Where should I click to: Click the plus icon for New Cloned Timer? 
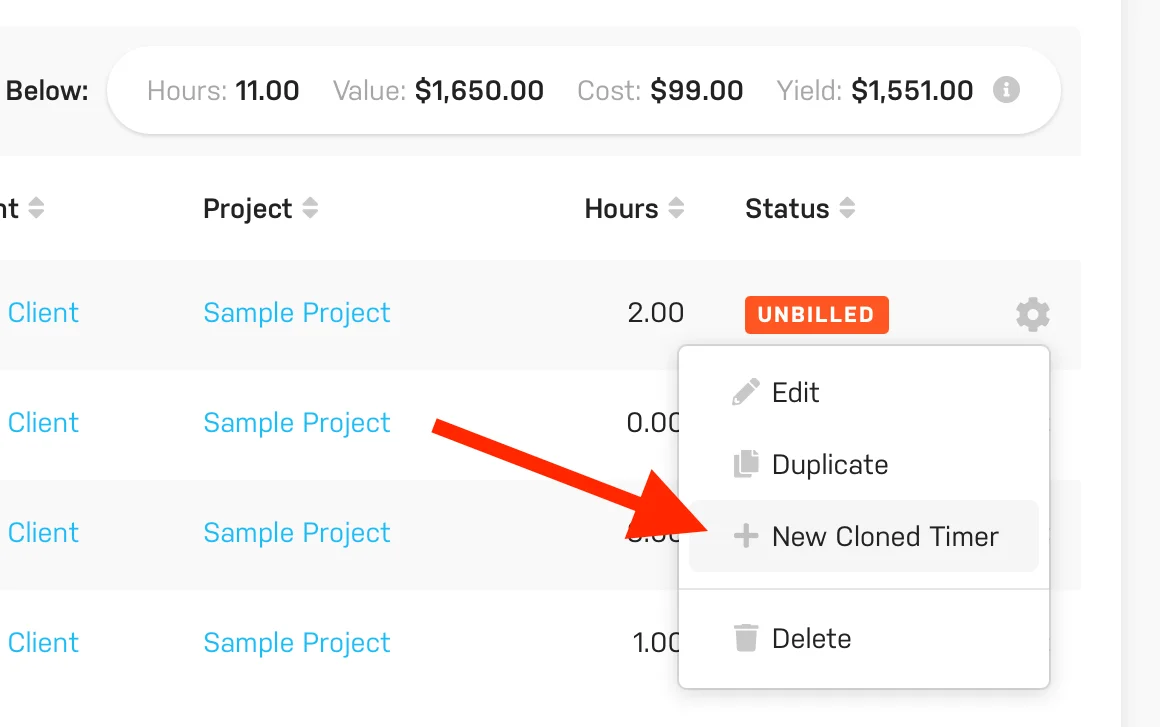coord(746,537)
